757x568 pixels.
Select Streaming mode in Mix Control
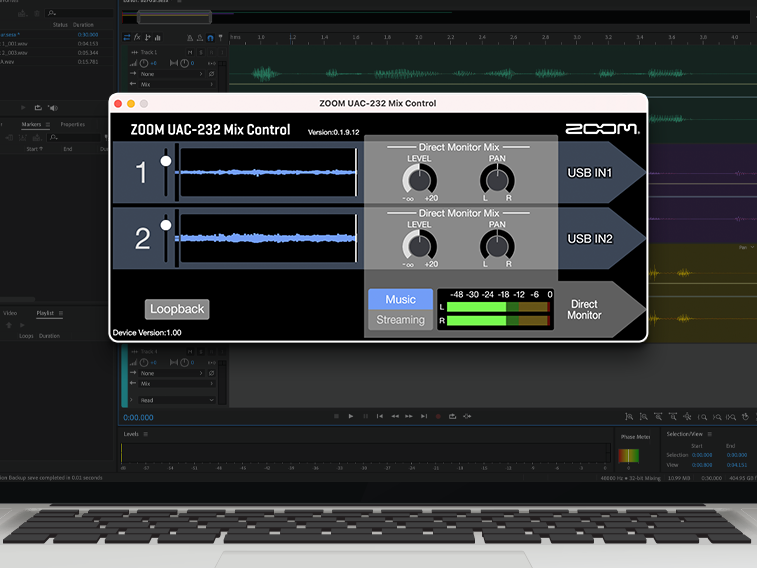[400, 320]
